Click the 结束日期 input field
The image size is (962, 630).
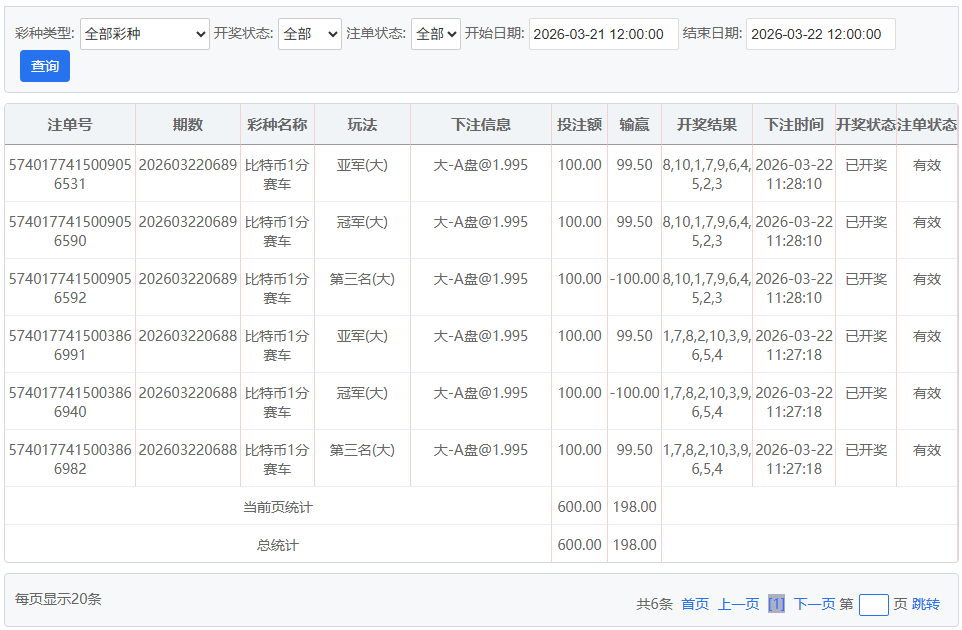coord(820,34)
